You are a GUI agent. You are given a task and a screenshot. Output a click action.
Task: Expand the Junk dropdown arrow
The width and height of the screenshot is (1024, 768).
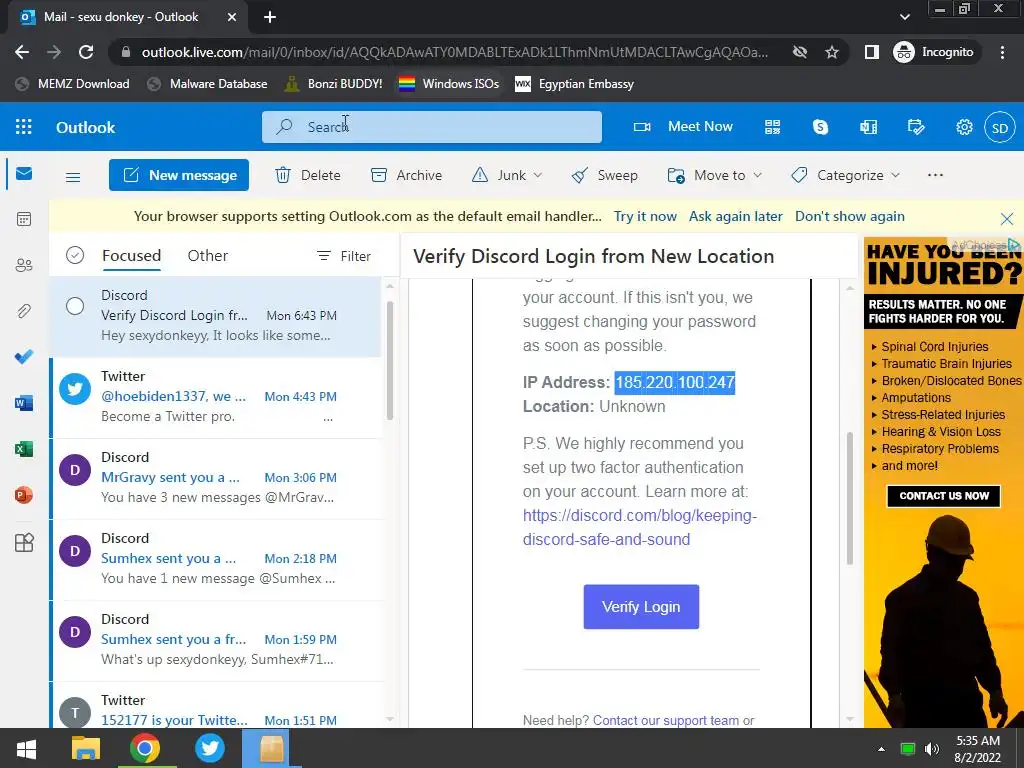pyautogui.click(x=537, y=175)
